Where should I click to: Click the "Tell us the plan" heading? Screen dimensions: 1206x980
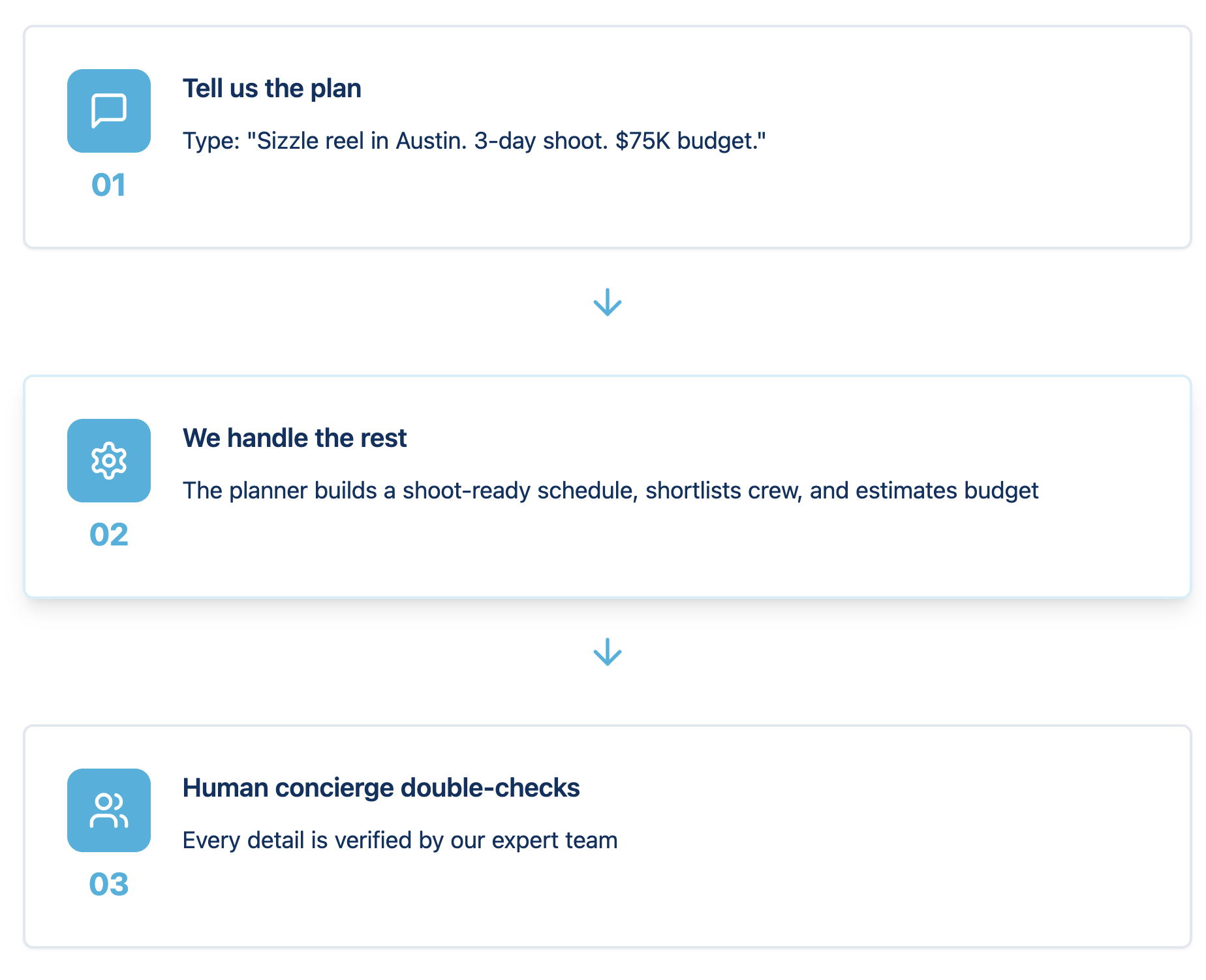(271, 89)
